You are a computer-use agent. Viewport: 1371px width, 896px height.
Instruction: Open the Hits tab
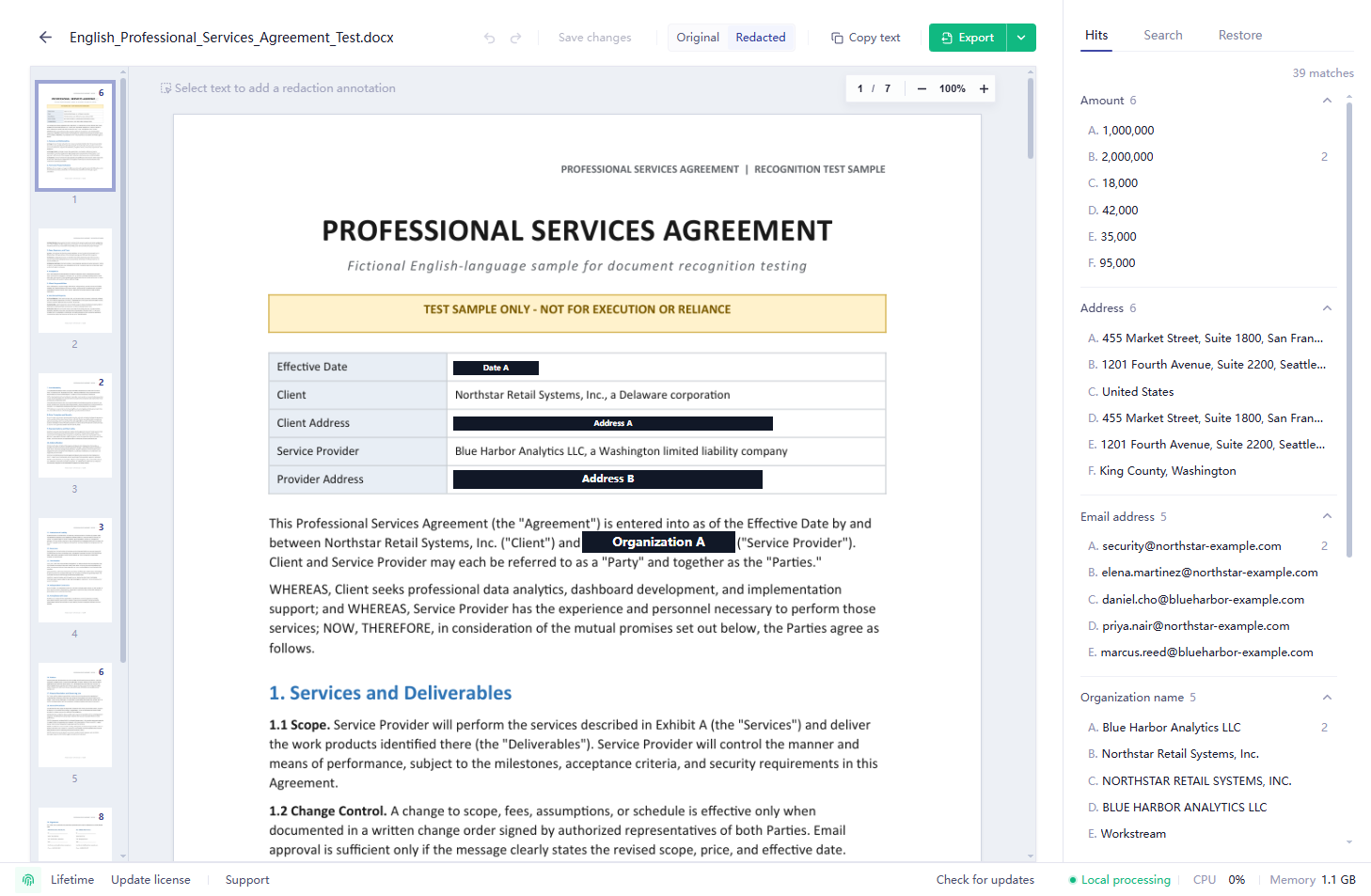tap(1096, 36)
